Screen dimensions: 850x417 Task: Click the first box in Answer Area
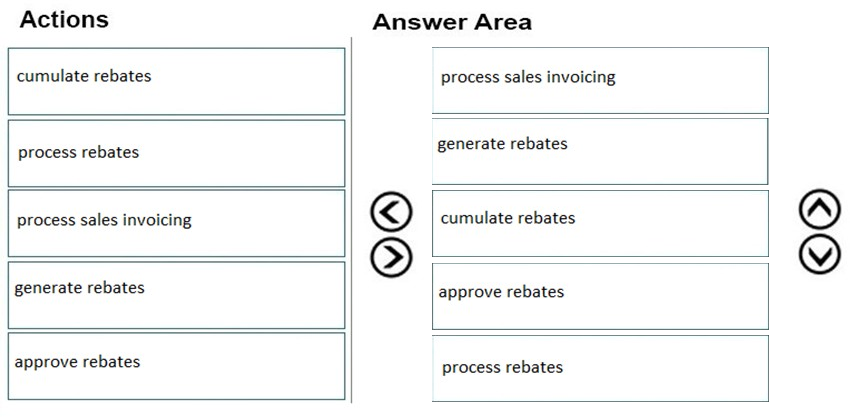click(x=600, y=80)
